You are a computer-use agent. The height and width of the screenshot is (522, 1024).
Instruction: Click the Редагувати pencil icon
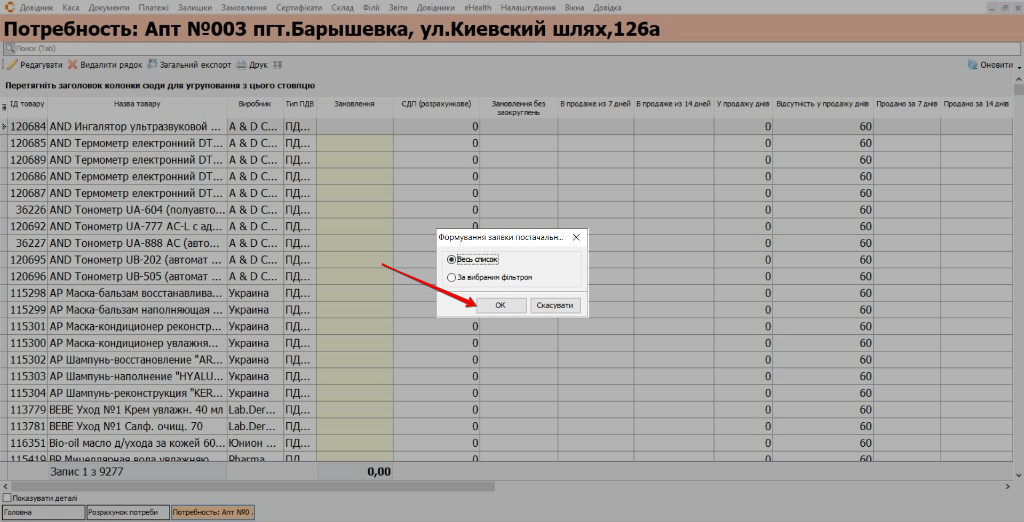point(12,65)
